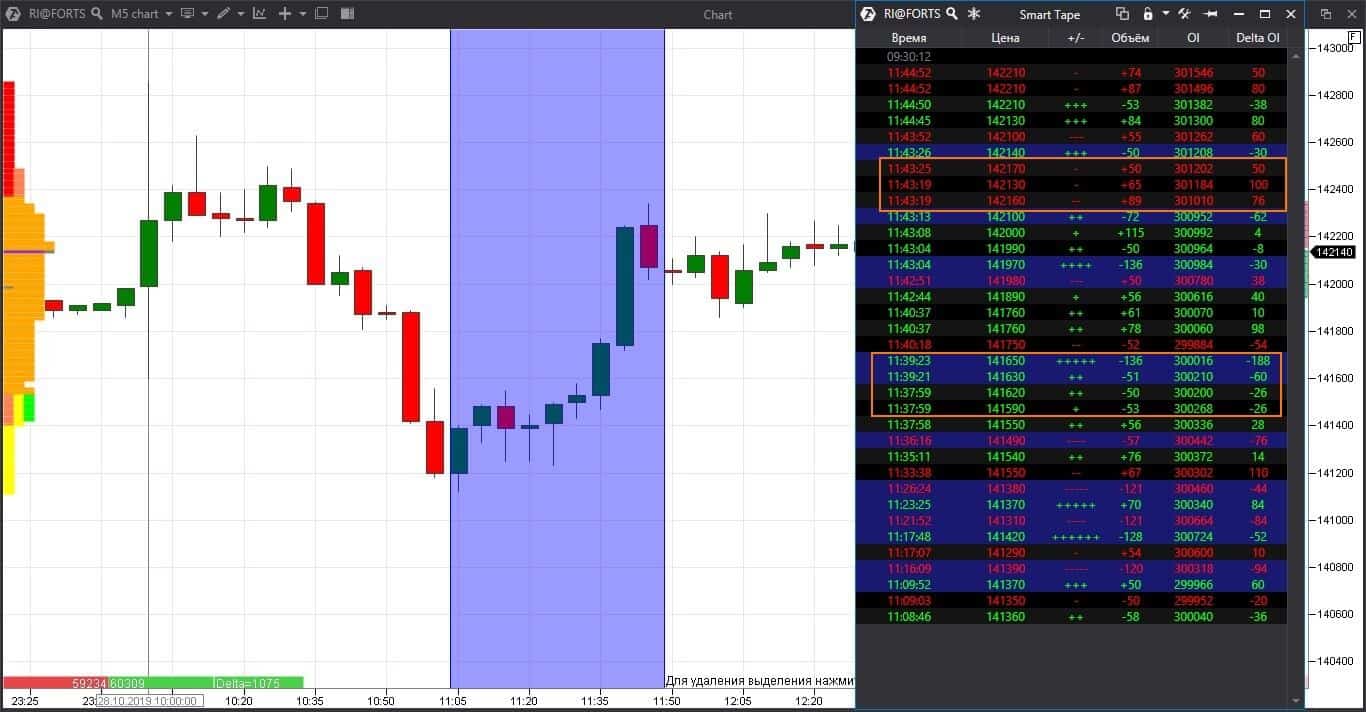Toggle the pin on Smart Tape window
Screen dimensions: 1366x712
coord(1210,14)
